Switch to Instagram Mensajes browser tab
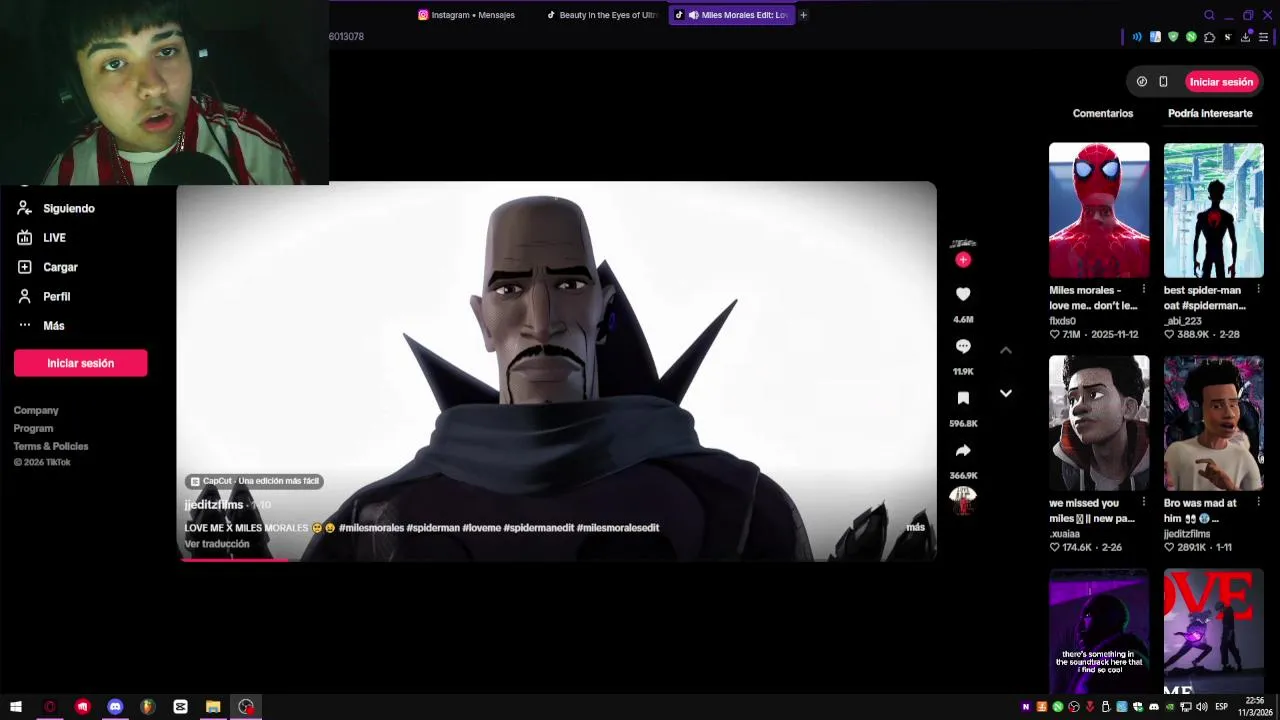Viewport: 1280px width, 720px height. pos(466,15)
